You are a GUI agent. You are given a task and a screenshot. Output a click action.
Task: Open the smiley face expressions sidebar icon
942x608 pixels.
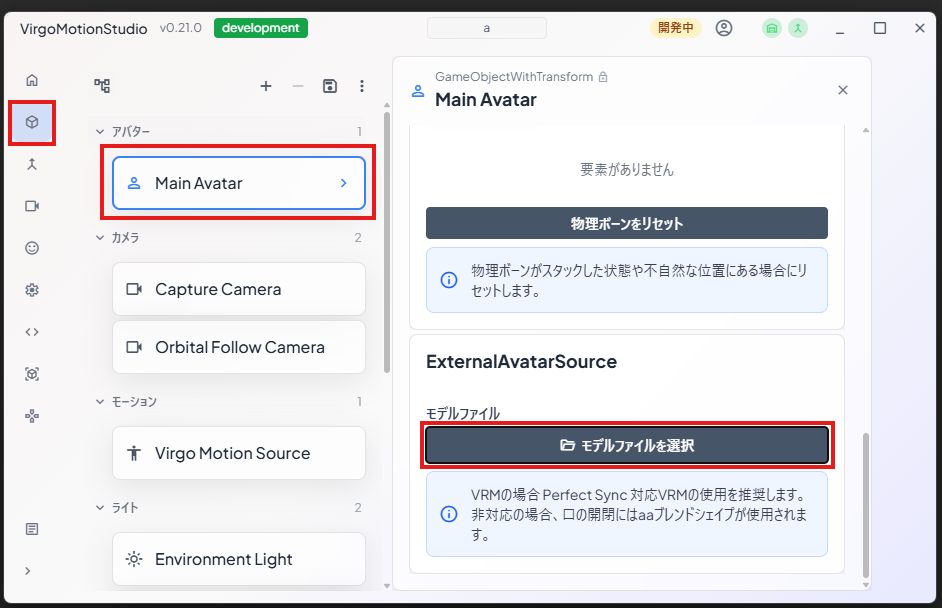point(32,248)
